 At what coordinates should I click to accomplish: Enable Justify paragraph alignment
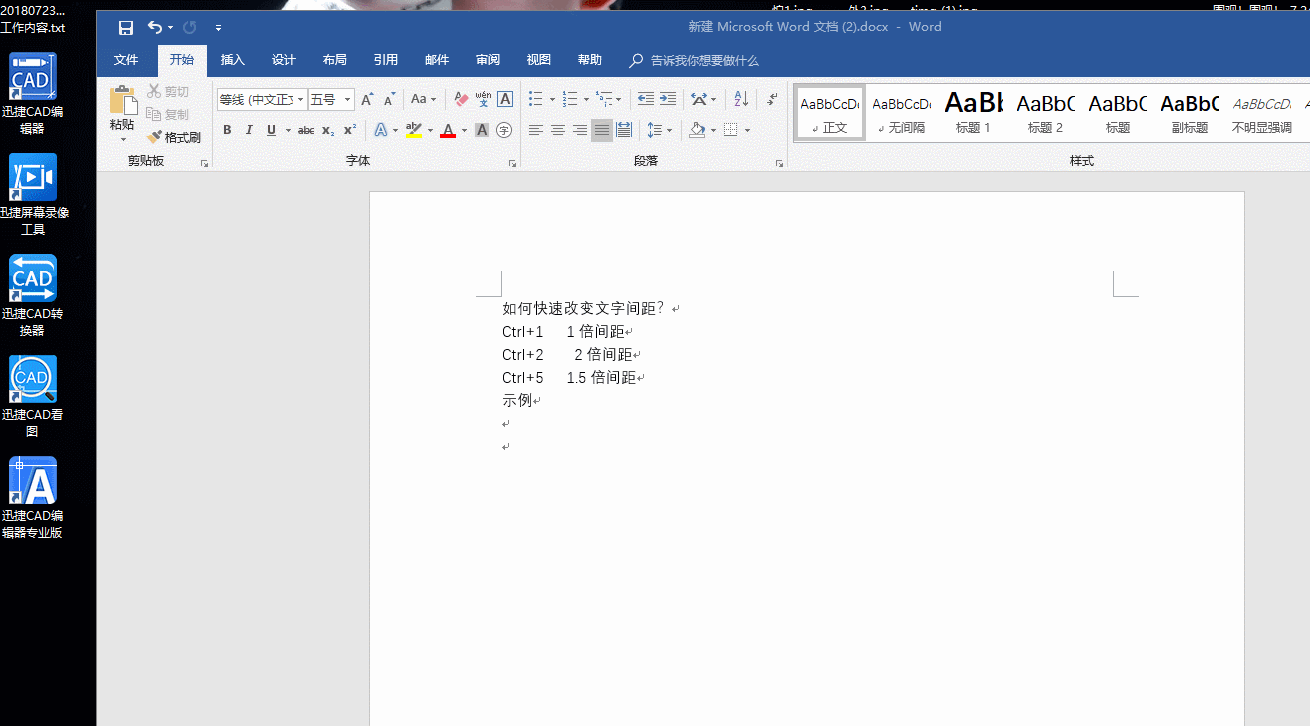[601, 129]
